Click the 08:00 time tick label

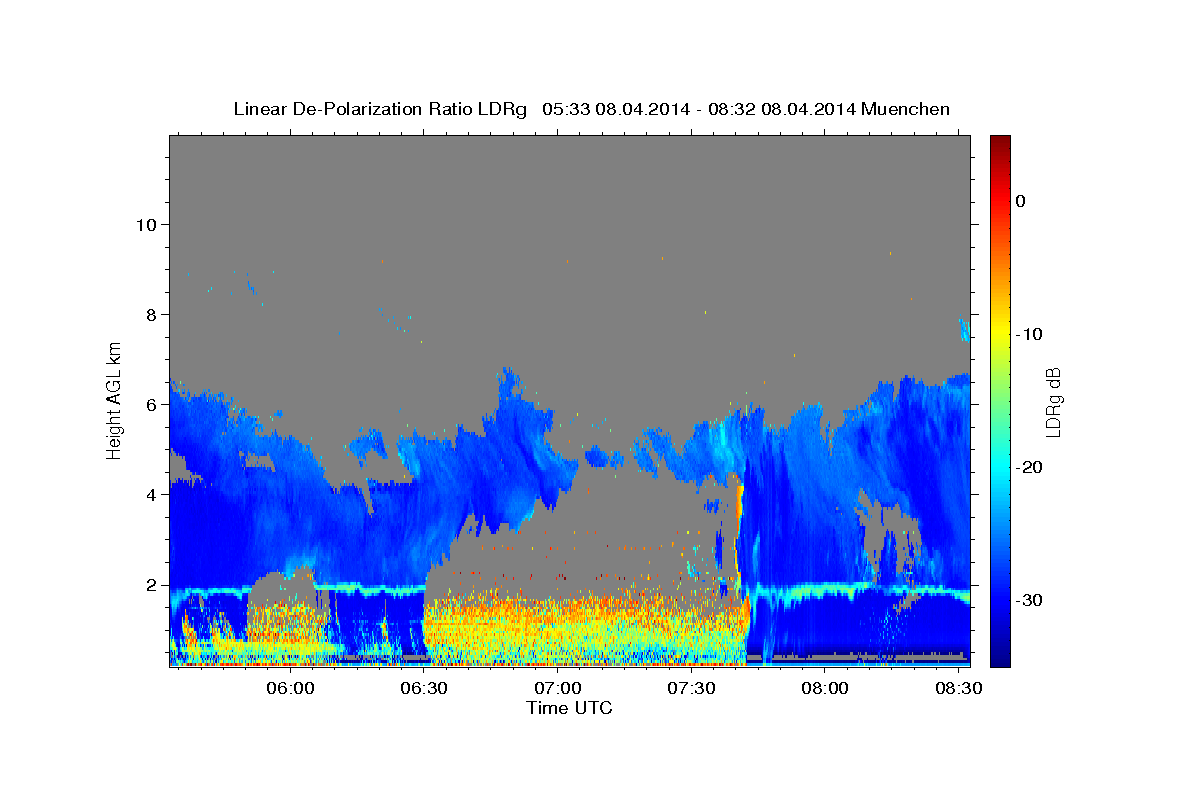tap(826, 688)
